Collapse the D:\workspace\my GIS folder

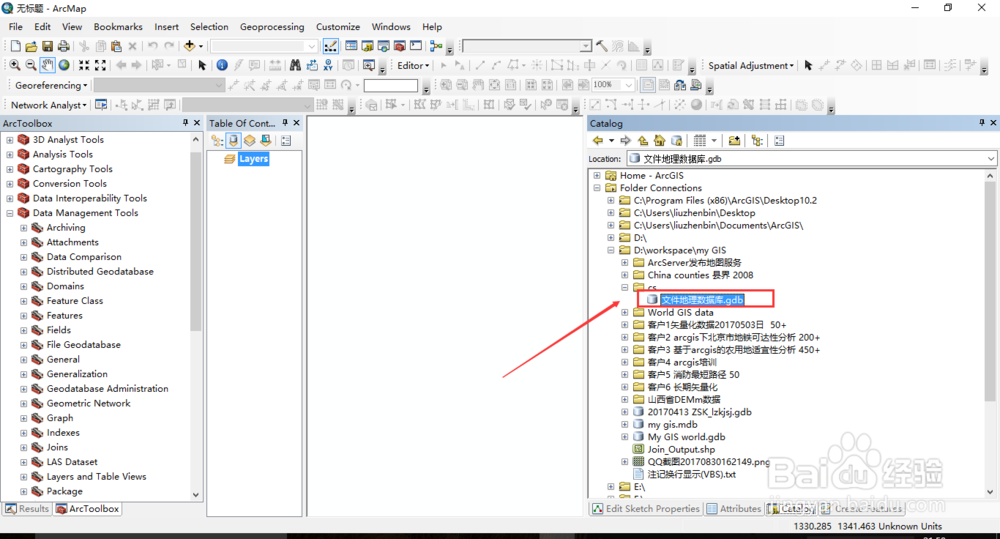[x=610, y=250]
